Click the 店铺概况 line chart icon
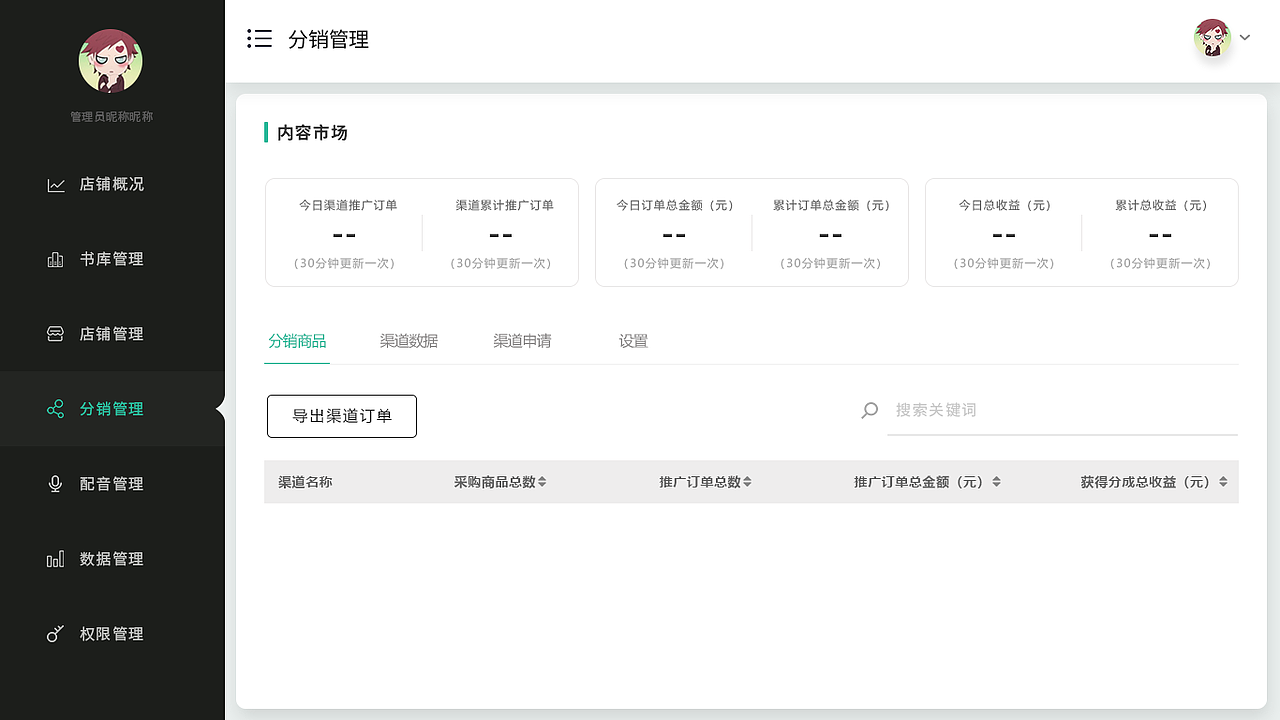 pos(56,185)
